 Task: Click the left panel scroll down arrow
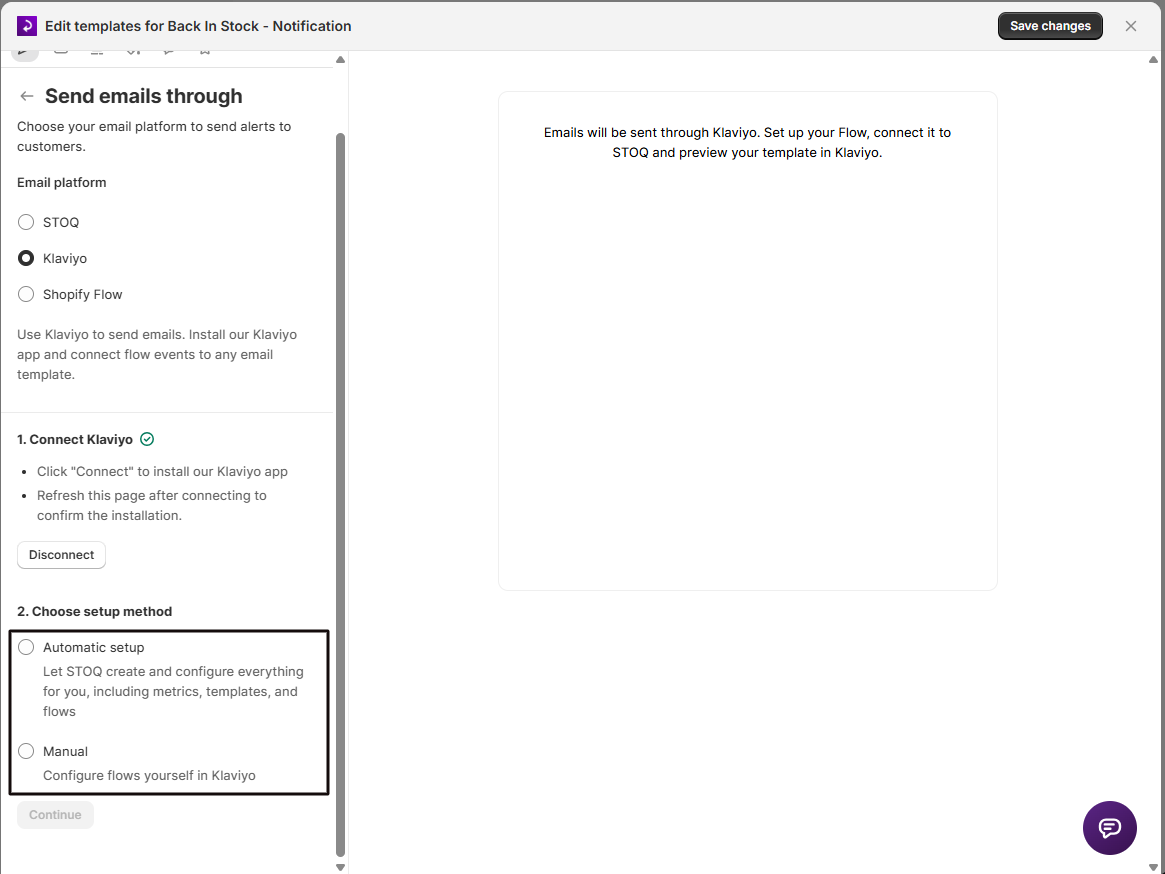point(340,867)
